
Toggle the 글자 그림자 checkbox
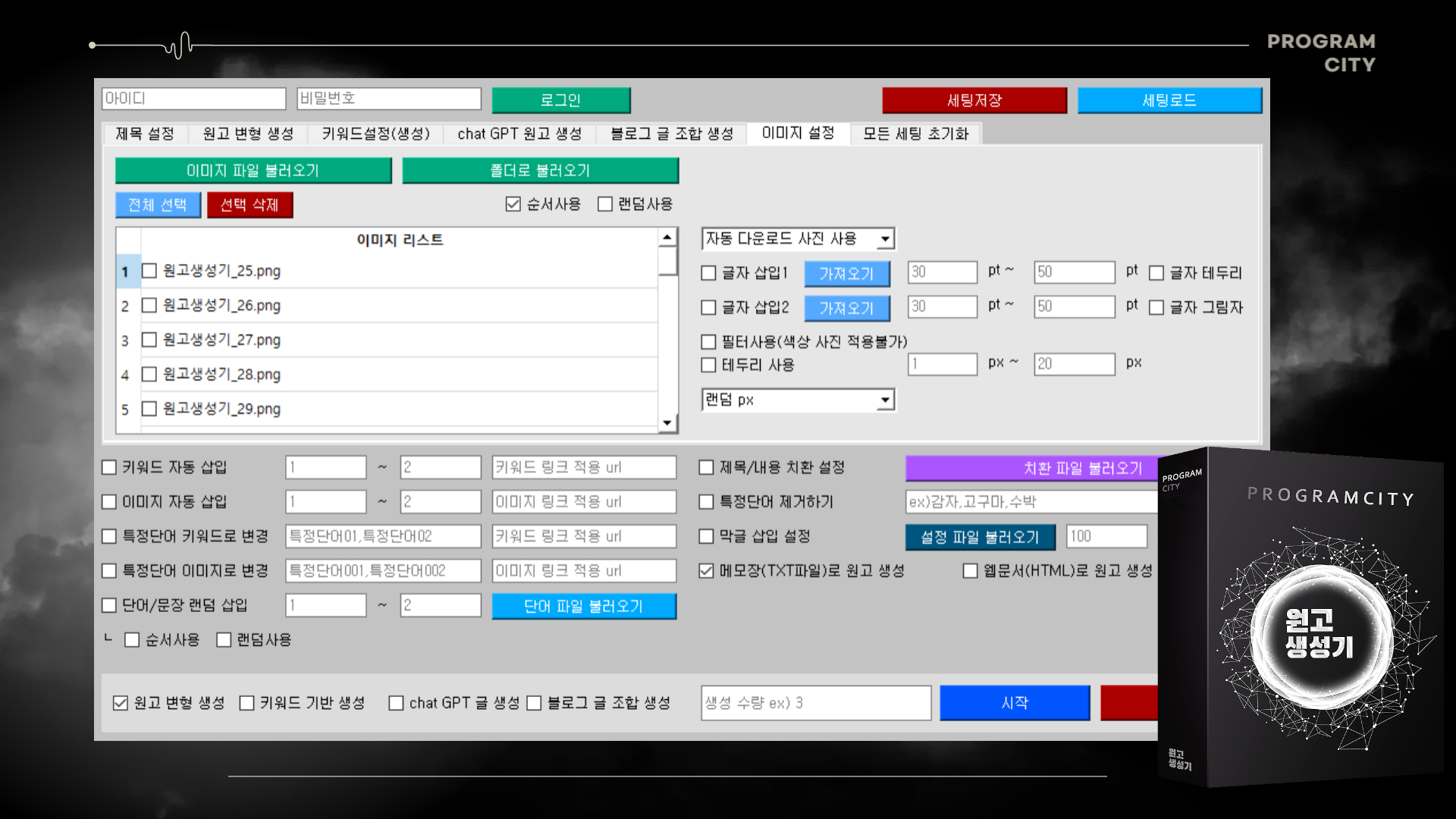point(1156,307)
